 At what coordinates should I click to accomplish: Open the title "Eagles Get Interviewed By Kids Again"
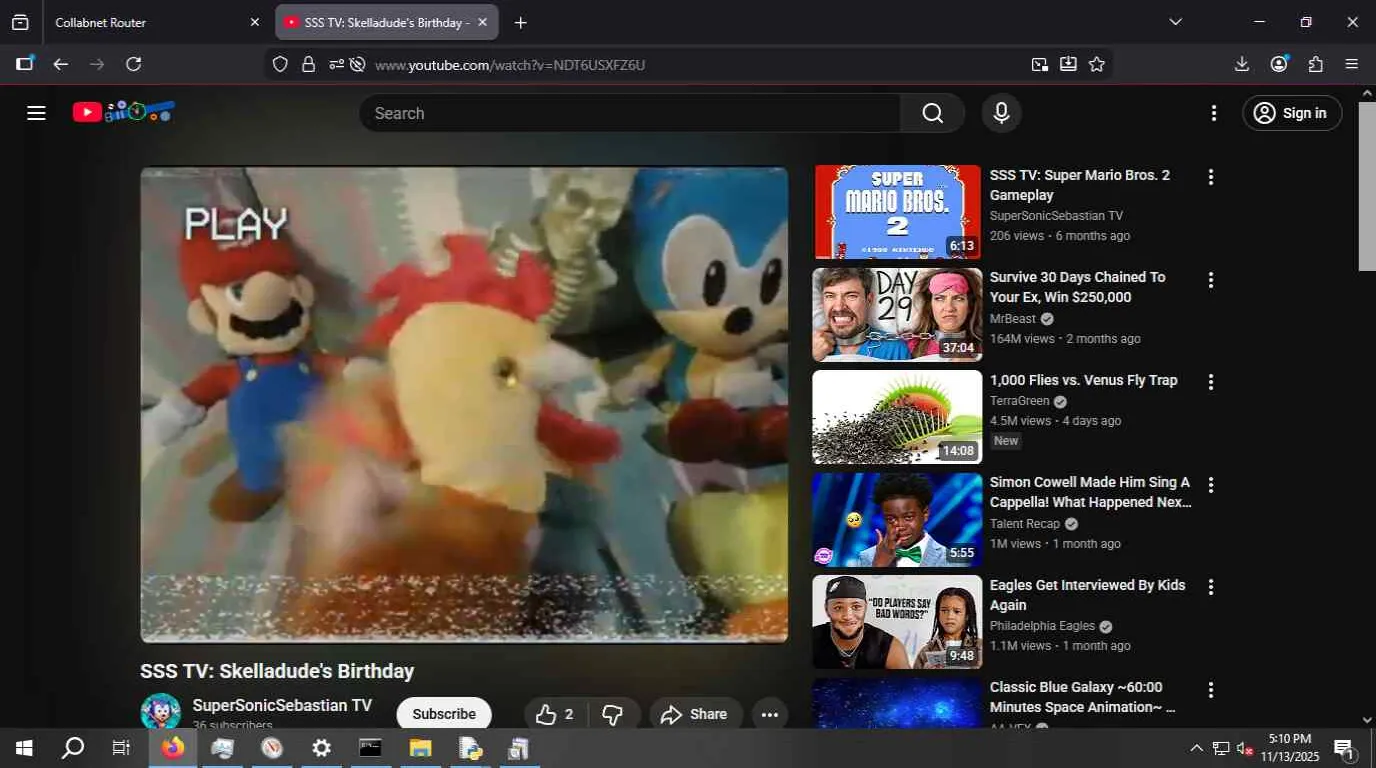click(x=1088, y=595)
